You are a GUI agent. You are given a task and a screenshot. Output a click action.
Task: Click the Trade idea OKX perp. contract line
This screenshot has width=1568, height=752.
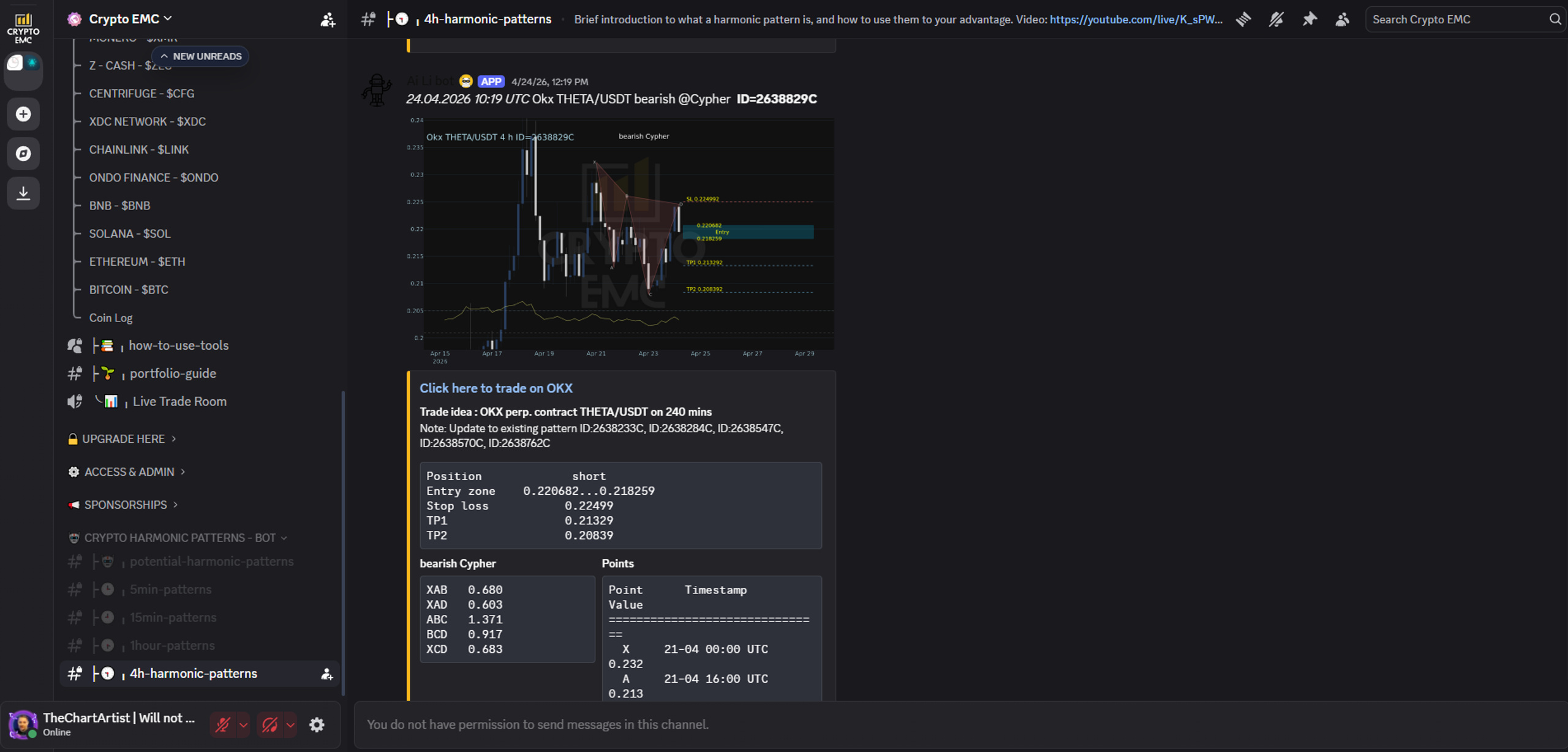(565, 412)
